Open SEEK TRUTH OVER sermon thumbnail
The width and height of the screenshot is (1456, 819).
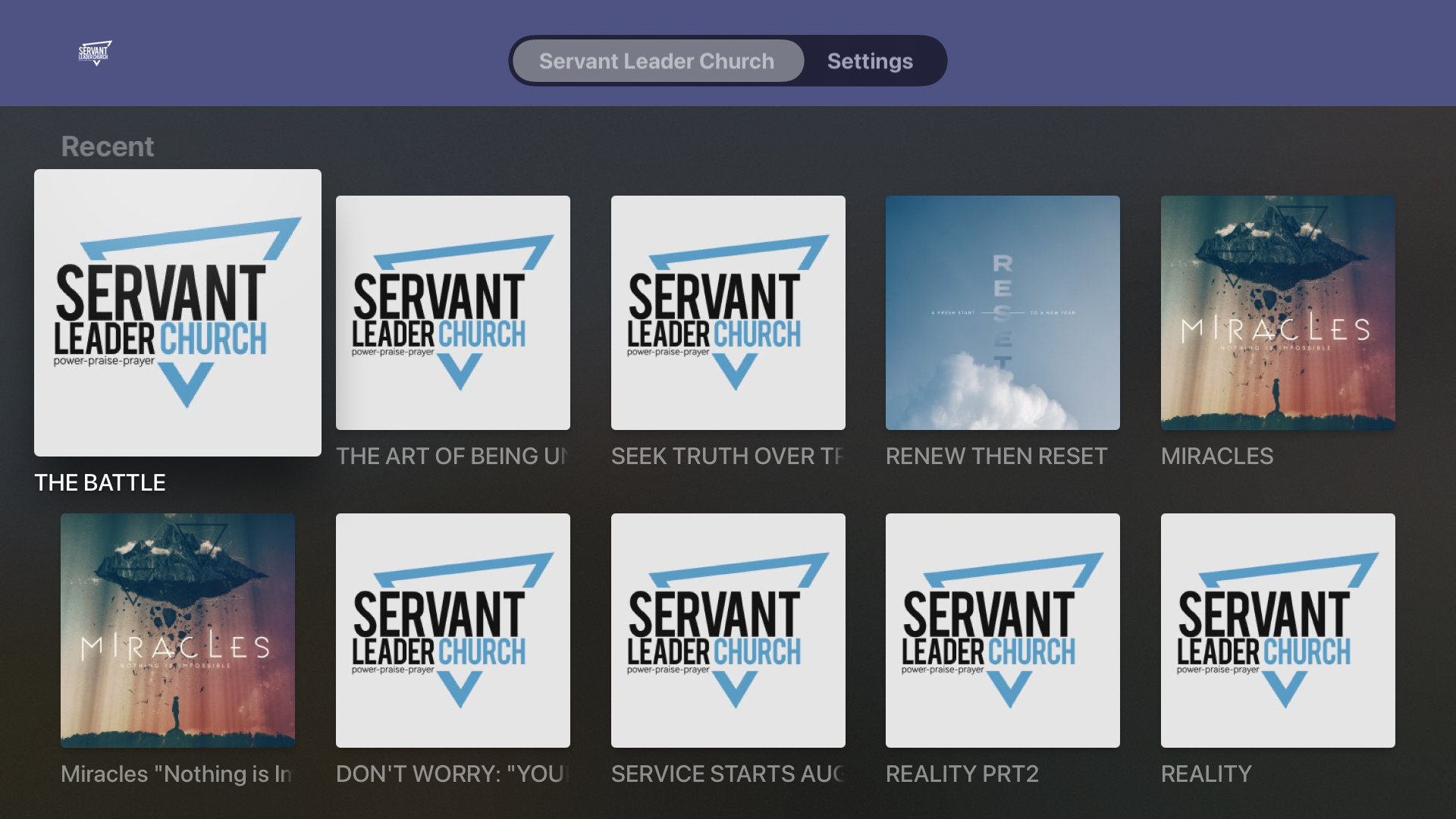[728, 312]
